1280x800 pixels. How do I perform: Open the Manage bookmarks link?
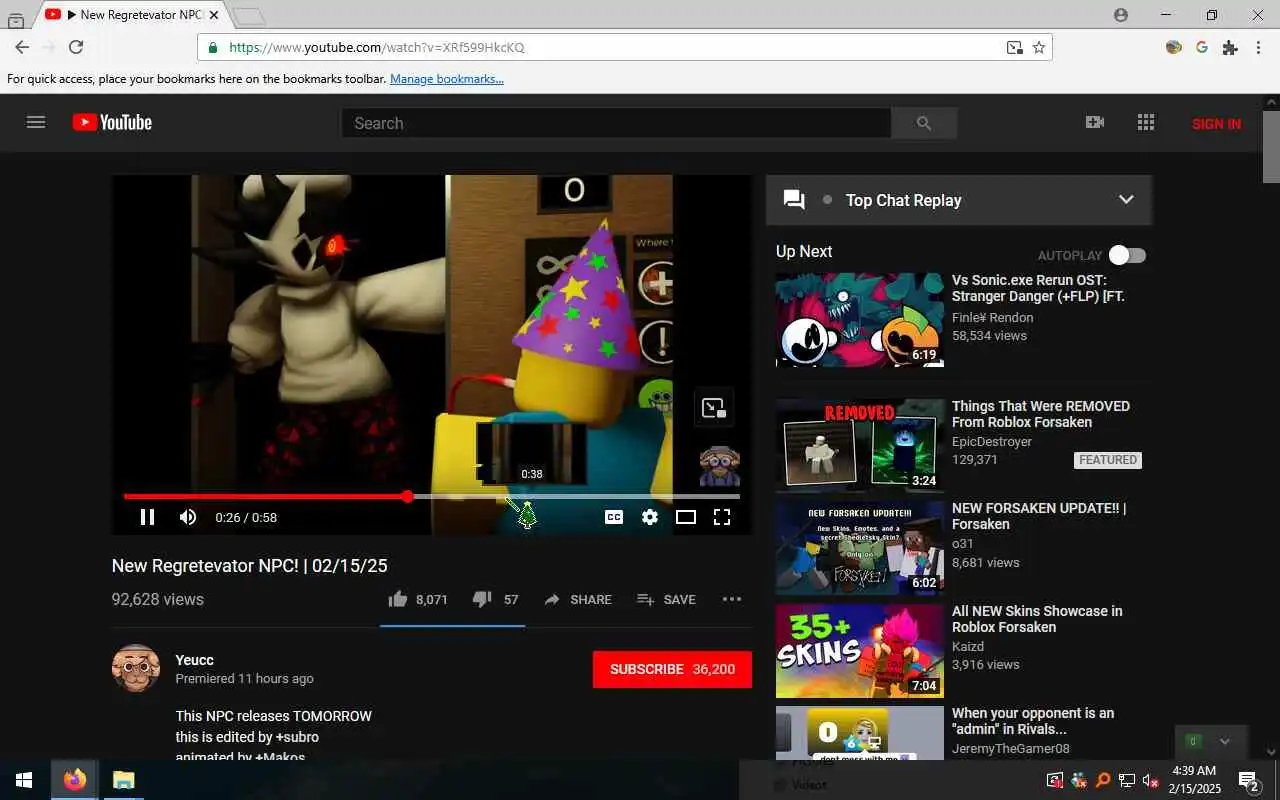[x=447, y=79]
